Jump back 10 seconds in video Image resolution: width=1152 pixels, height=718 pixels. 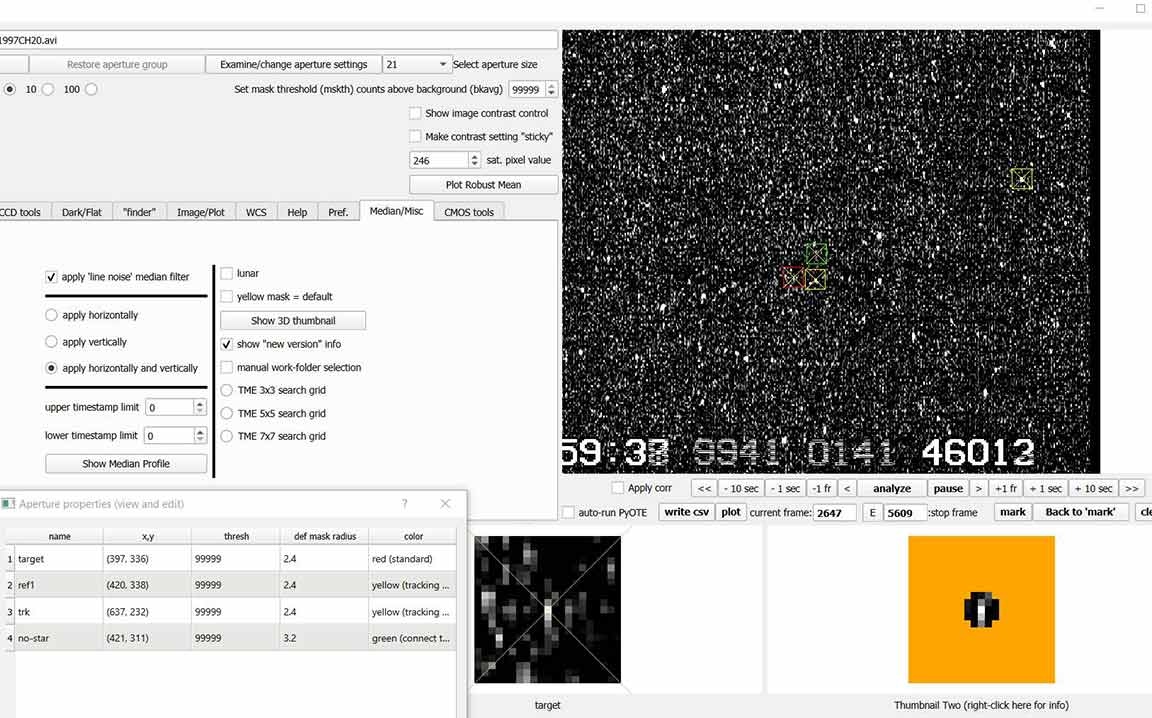tap(741, 488)
